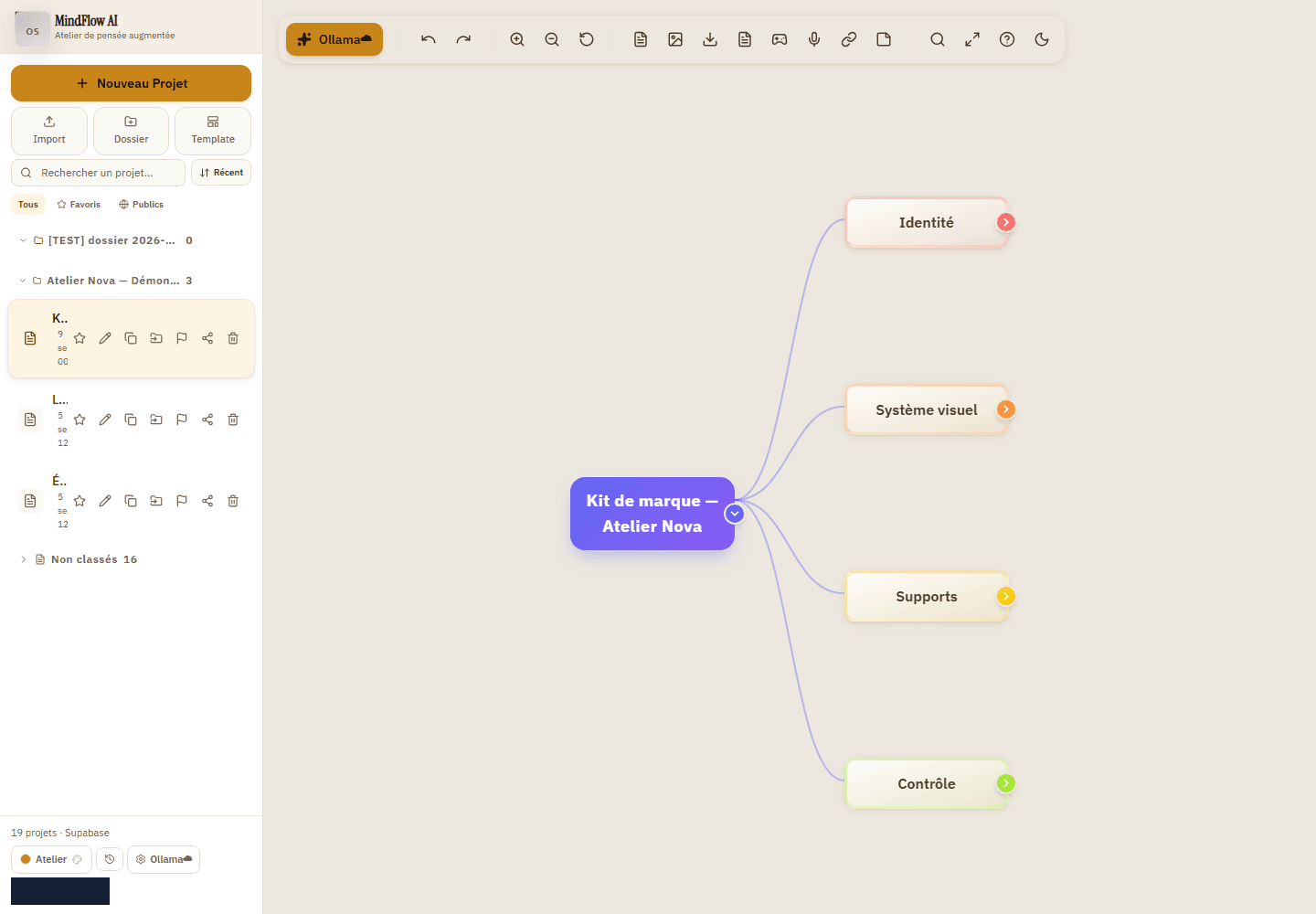
Task: Click the Import button
Action: click(x=49, y=131)
